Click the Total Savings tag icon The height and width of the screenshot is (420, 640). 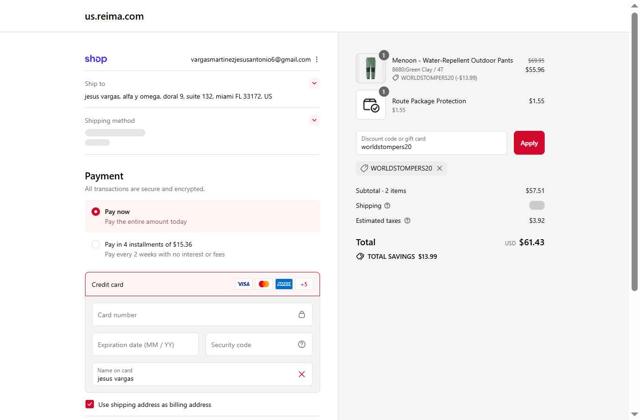(360, 256)
